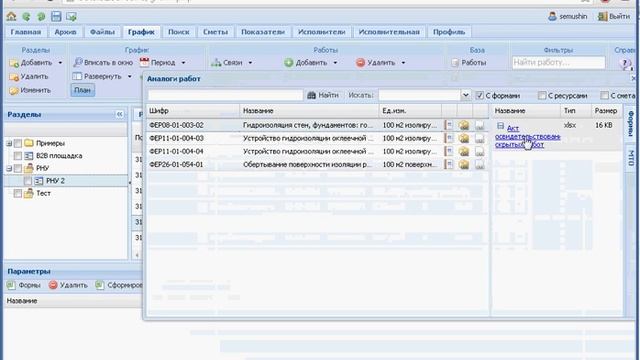Click Удалить in the Разделы group

click(29, 77)
